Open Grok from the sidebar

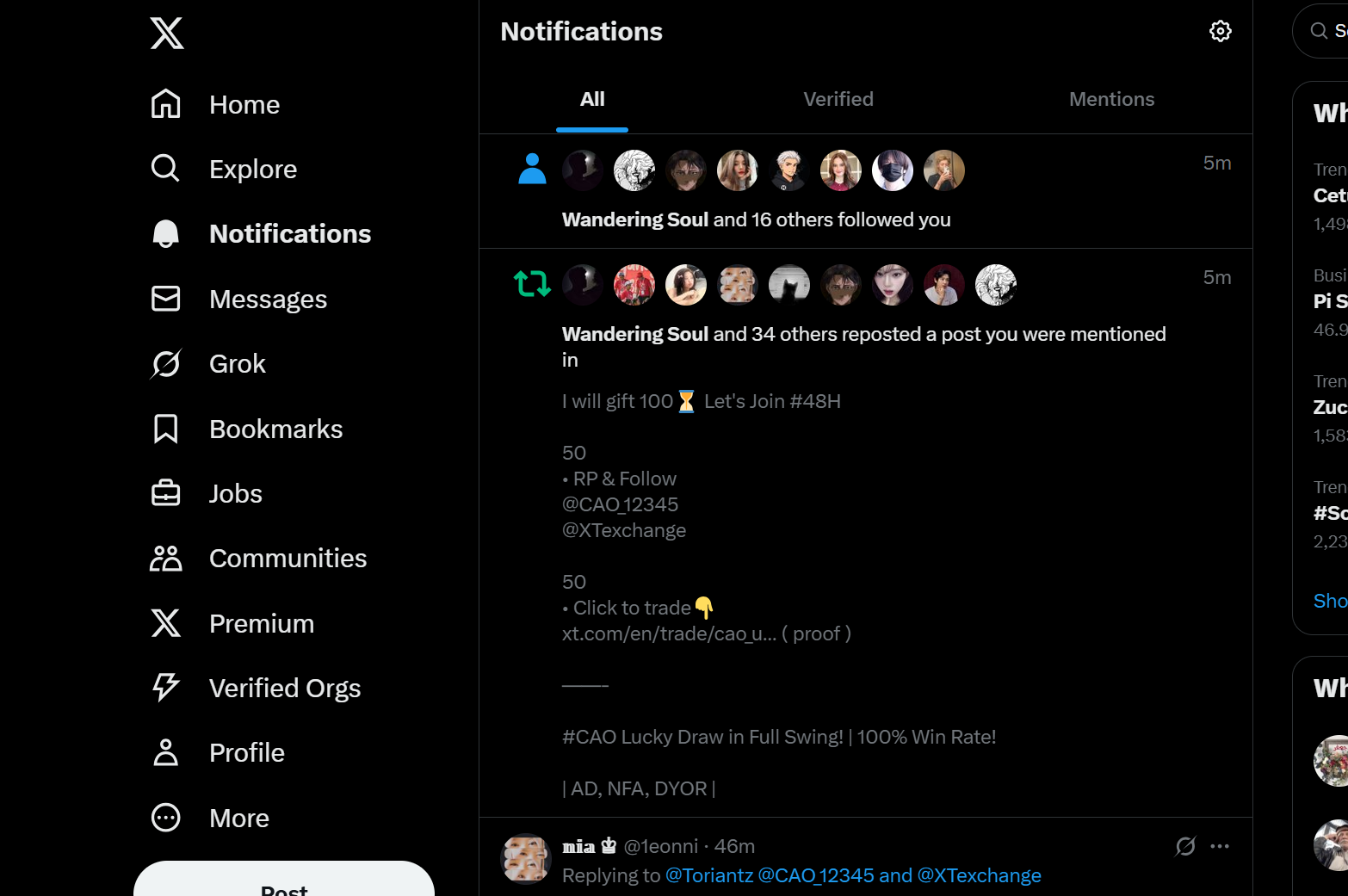pyautogui.click(x=208, y=364)
